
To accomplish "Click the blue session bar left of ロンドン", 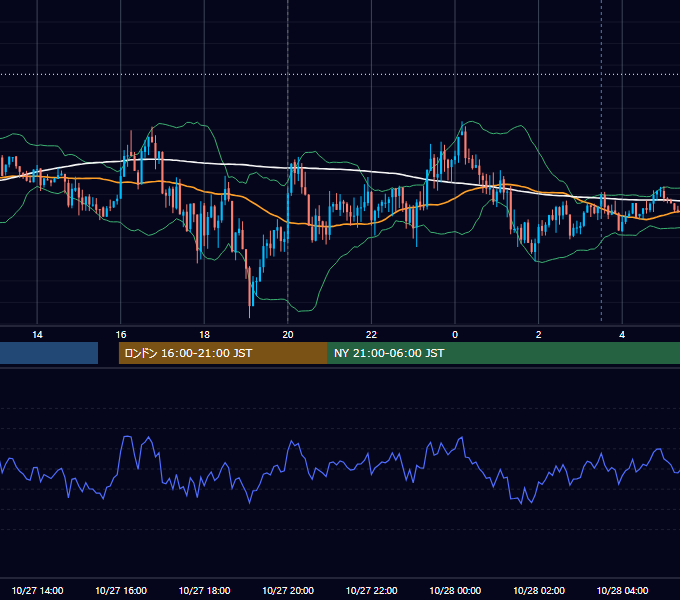I will [49, 353].
